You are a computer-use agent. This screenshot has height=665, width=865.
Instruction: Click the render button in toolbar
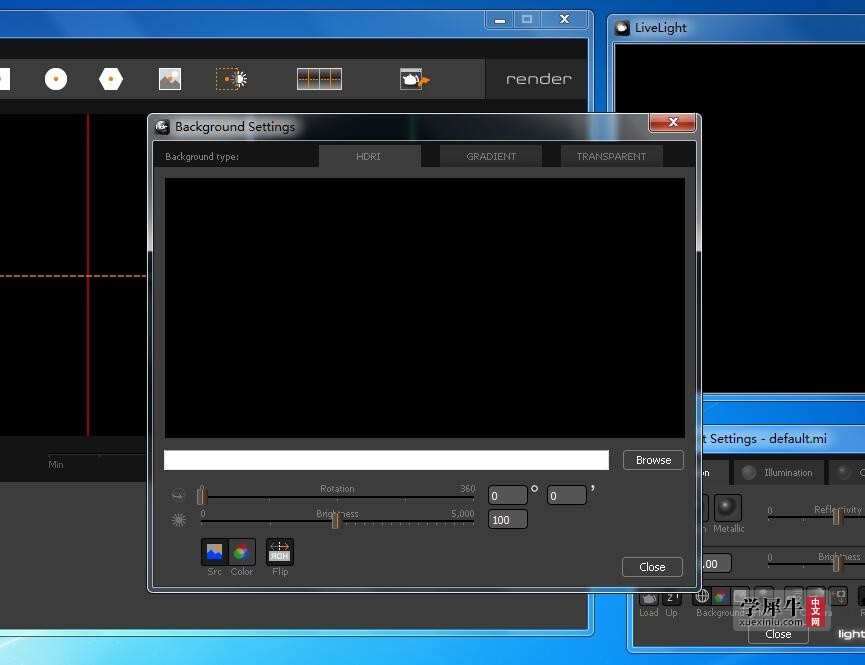click(538, 79)
